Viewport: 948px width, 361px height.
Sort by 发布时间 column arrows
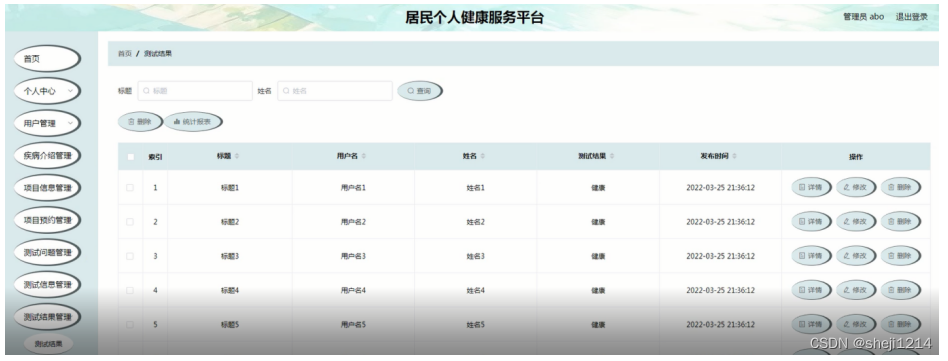point(735,156)
